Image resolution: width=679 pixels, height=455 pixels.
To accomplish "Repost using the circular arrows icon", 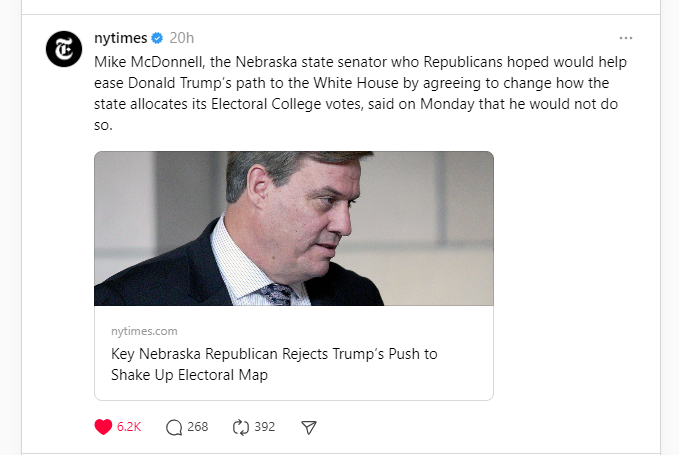I will (240, 427).
